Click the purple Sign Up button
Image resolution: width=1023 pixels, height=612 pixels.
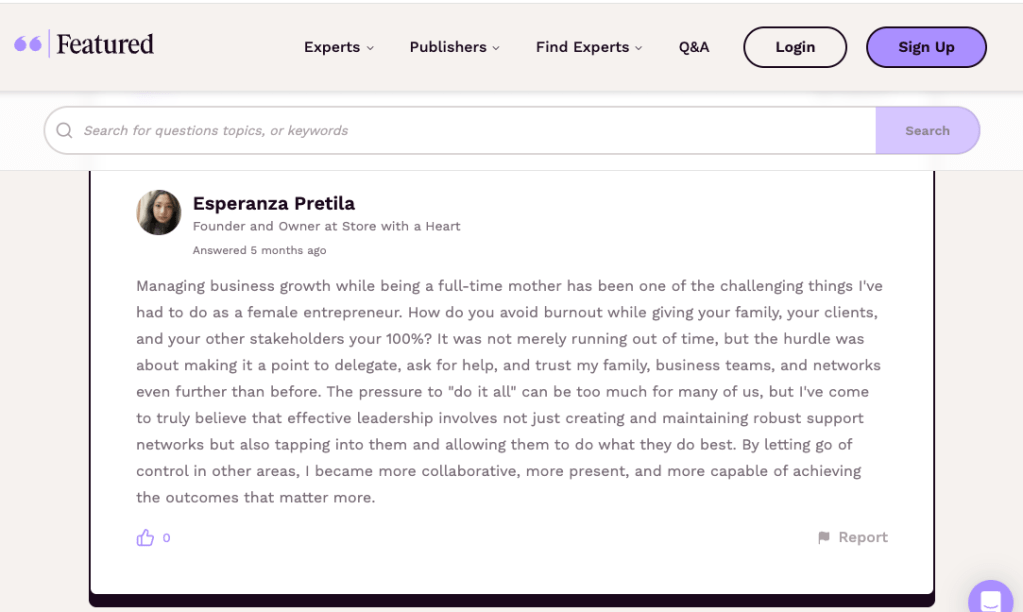click(x=926, y=47)
